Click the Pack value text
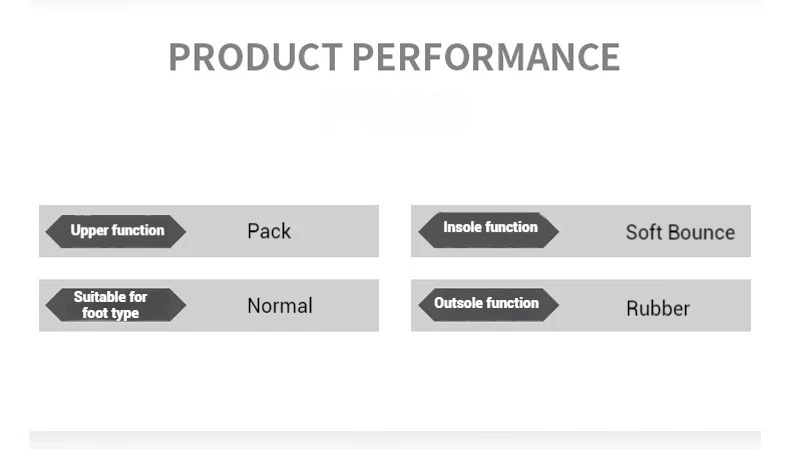Viewport: 790px width, 449px height. coord(269,231)
